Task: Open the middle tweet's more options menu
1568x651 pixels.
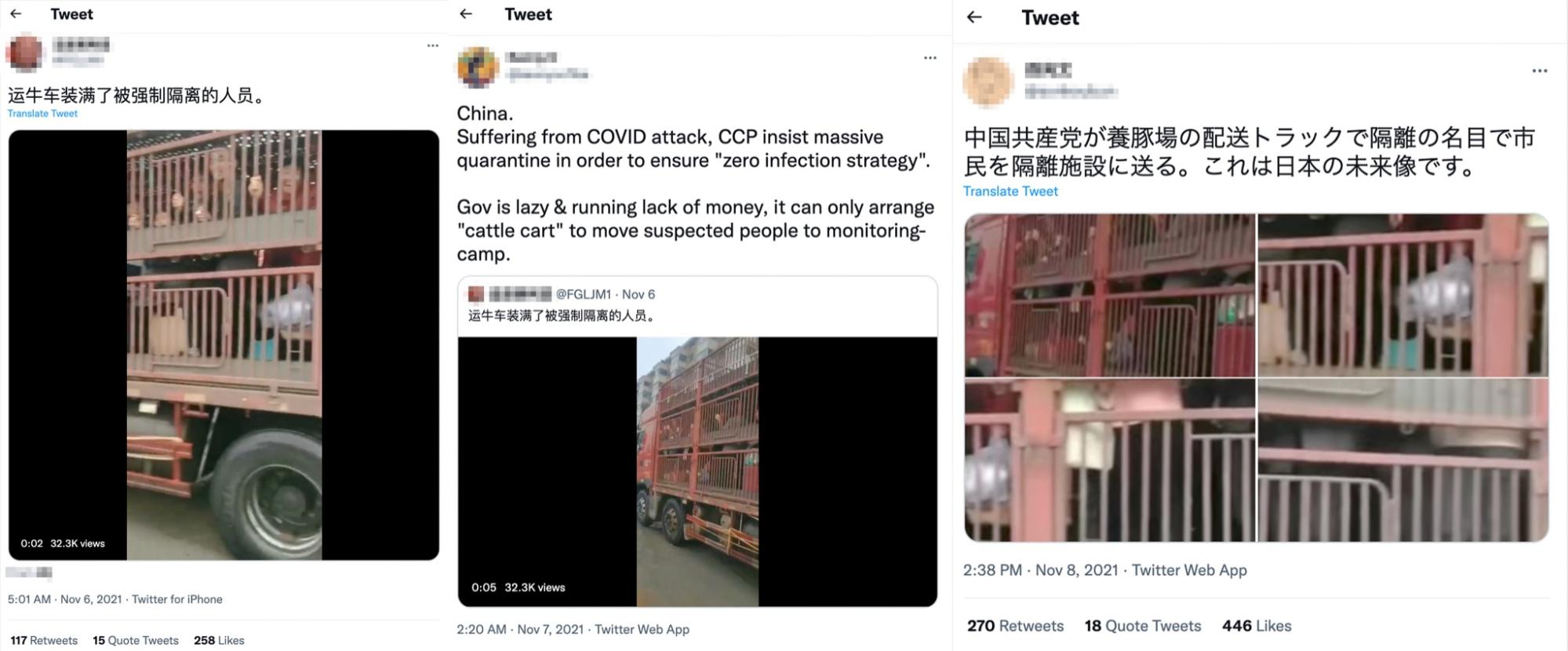Action: [930, 58]
